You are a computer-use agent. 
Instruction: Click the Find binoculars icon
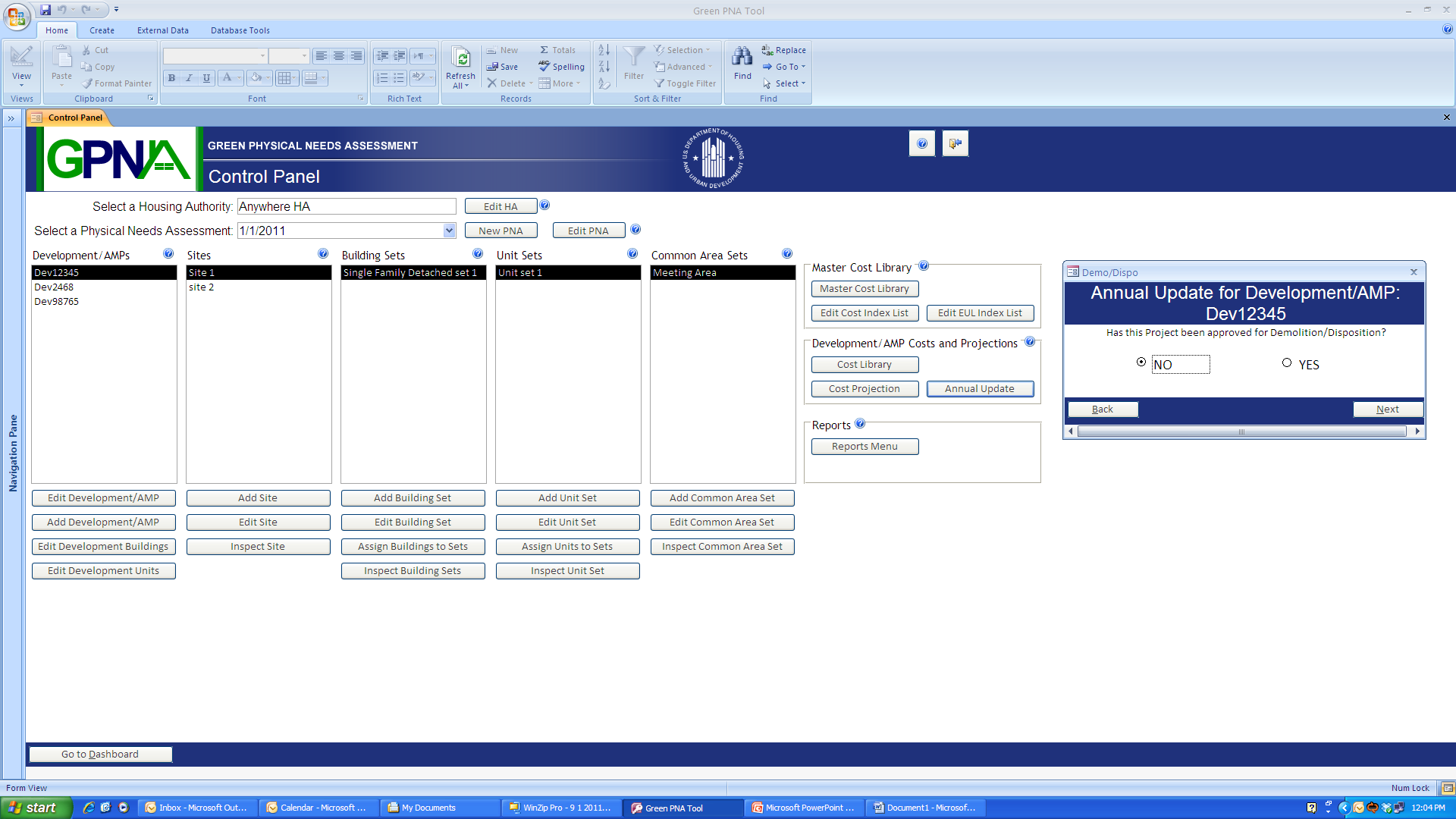click(x=742, y=57)
